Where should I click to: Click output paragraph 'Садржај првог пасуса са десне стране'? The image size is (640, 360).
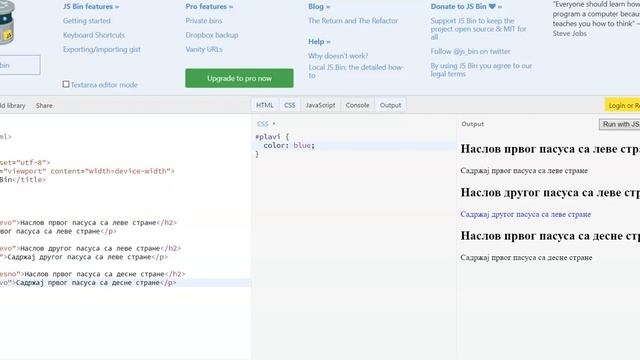click(526, 258)
